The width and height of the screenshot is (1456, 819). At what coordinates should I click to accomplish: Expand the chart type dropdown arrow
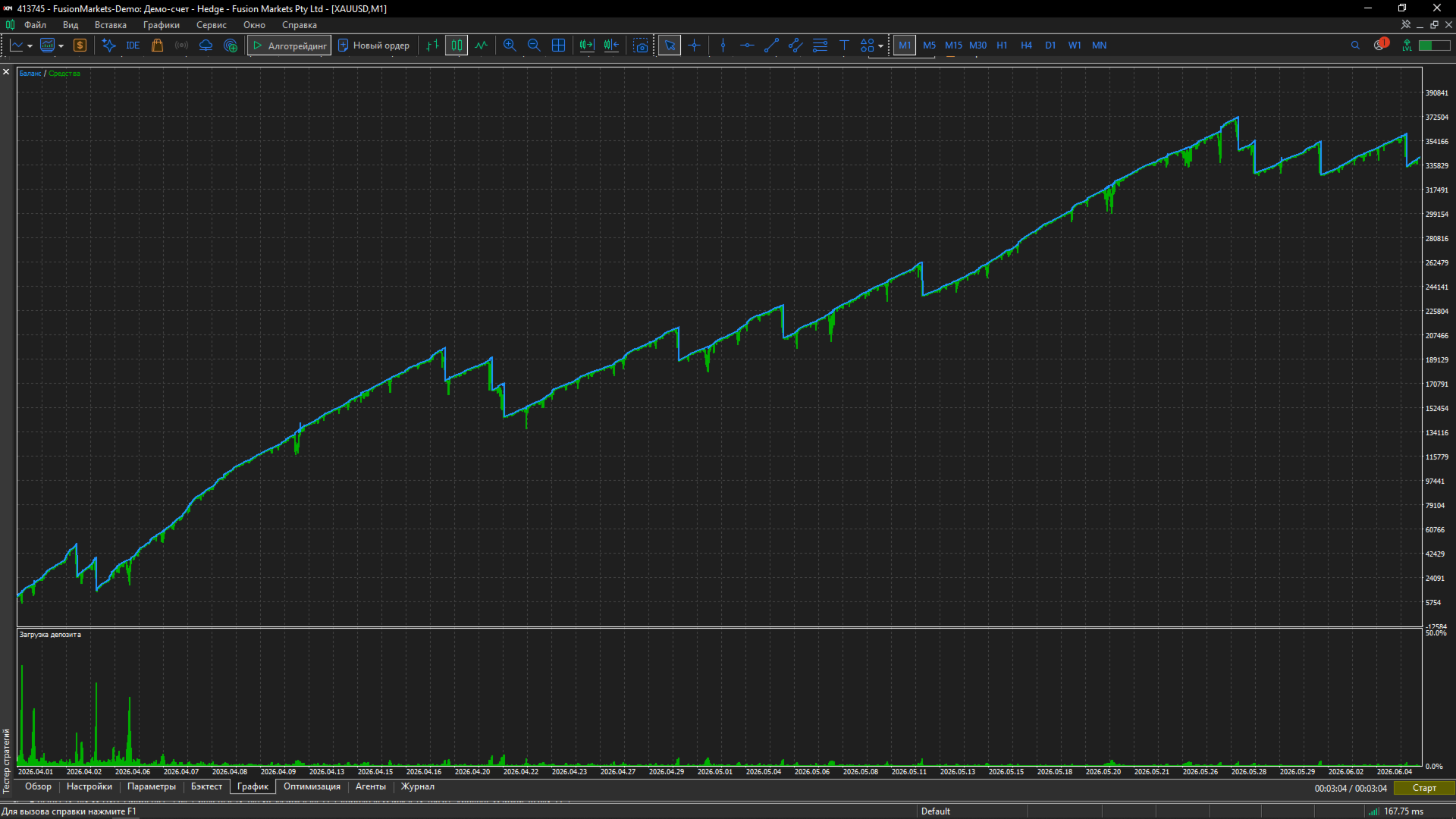pos(30,46)
